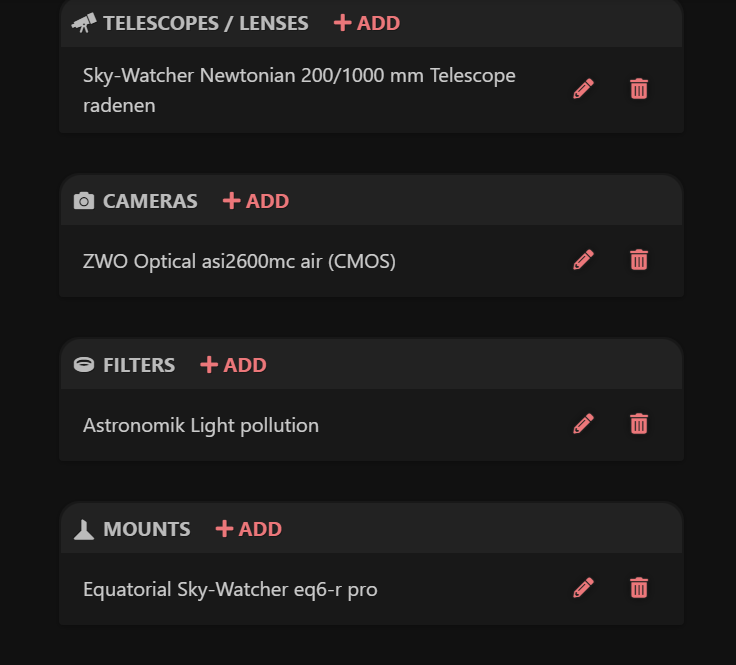
Task: Add a new filter
Action: (233, 365)
